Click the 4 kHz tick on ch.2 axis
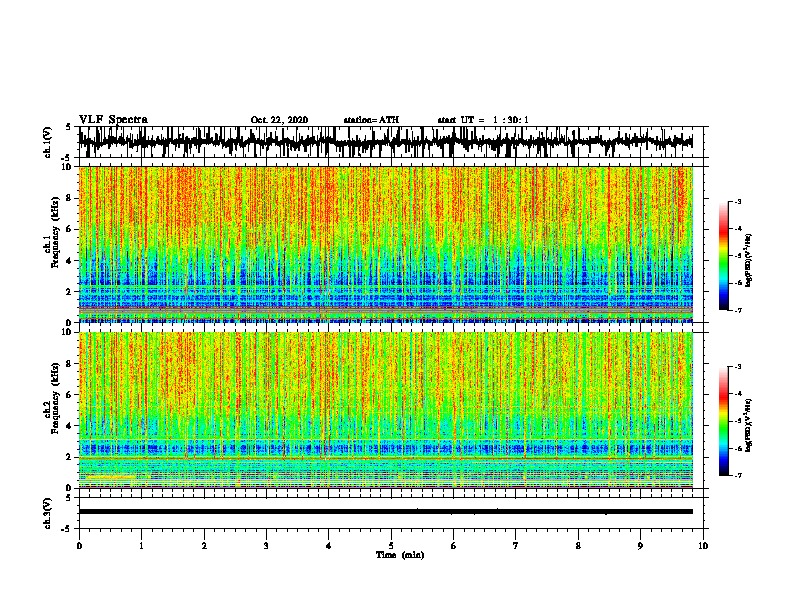The image size is (792, 612). 70,426
